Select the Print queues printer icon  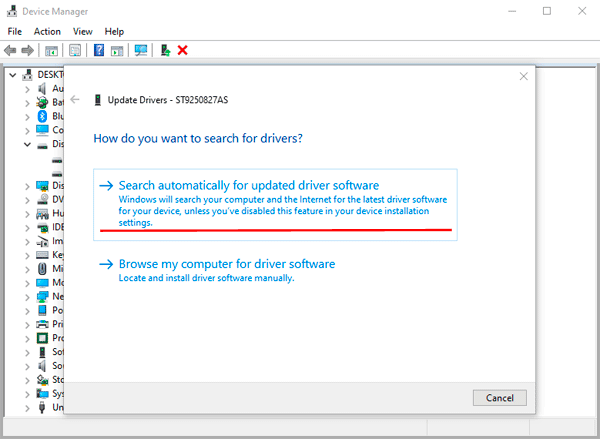coord(42,324)
